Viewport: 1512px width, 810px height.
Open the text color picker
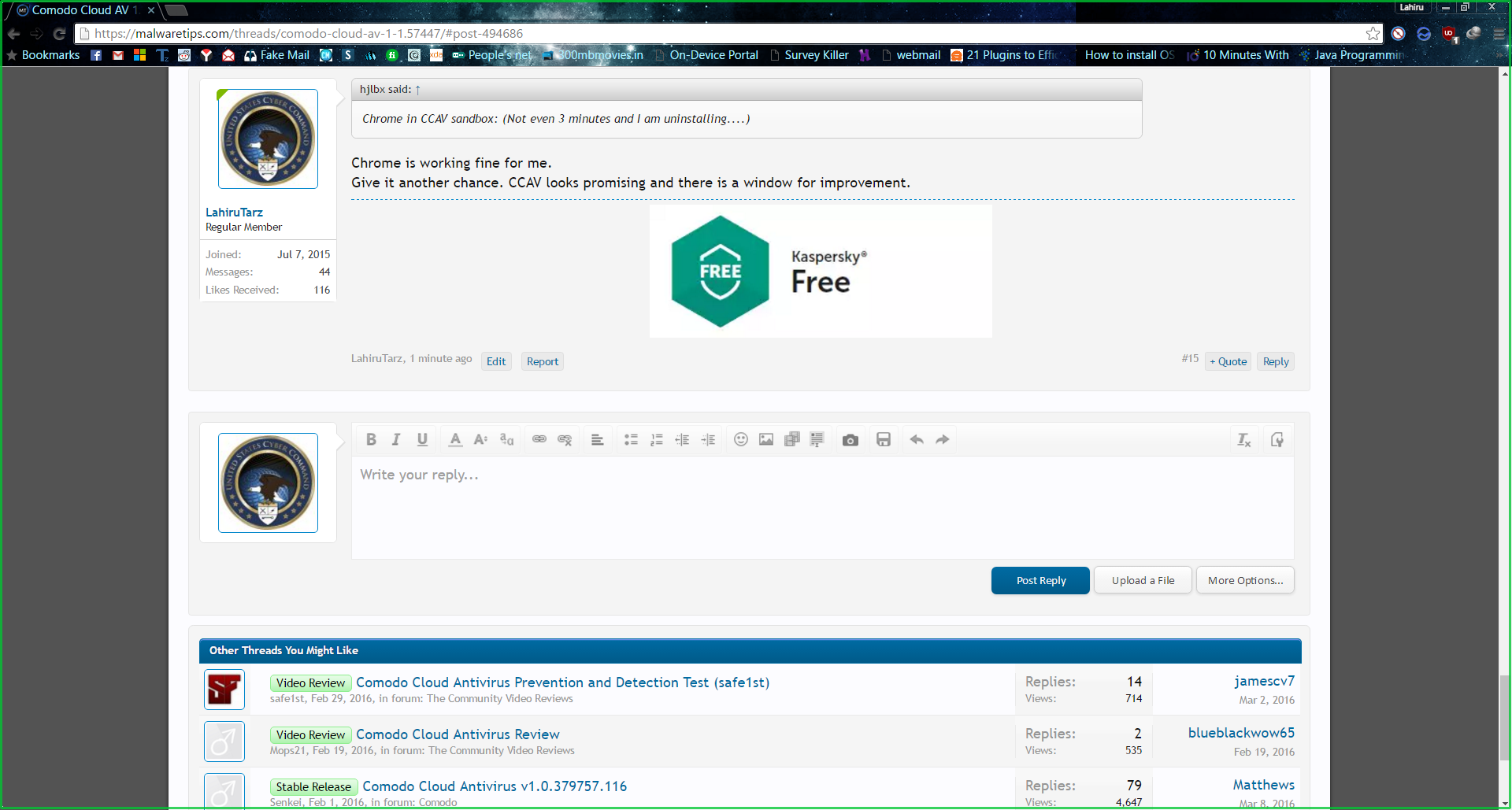[x=455, y=439]
